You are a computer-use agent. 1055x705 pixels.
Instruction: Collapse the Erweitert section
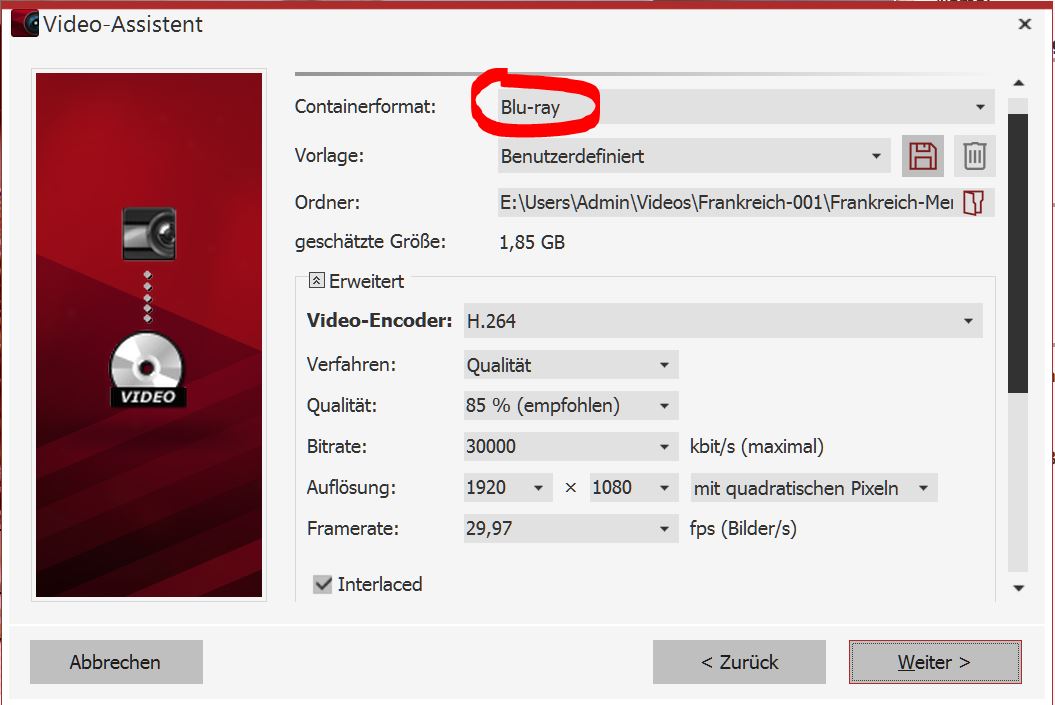point(316,281)
